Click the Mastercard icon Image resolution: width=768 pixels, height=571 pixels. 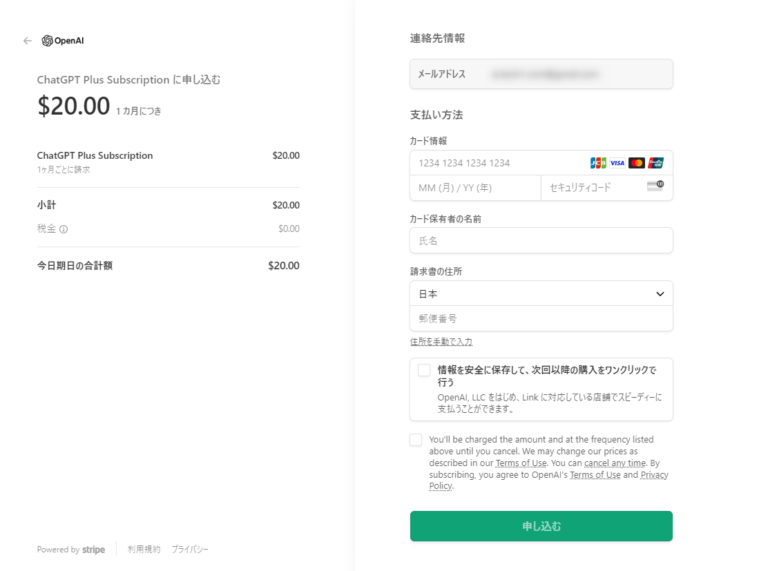pos(636,163)
